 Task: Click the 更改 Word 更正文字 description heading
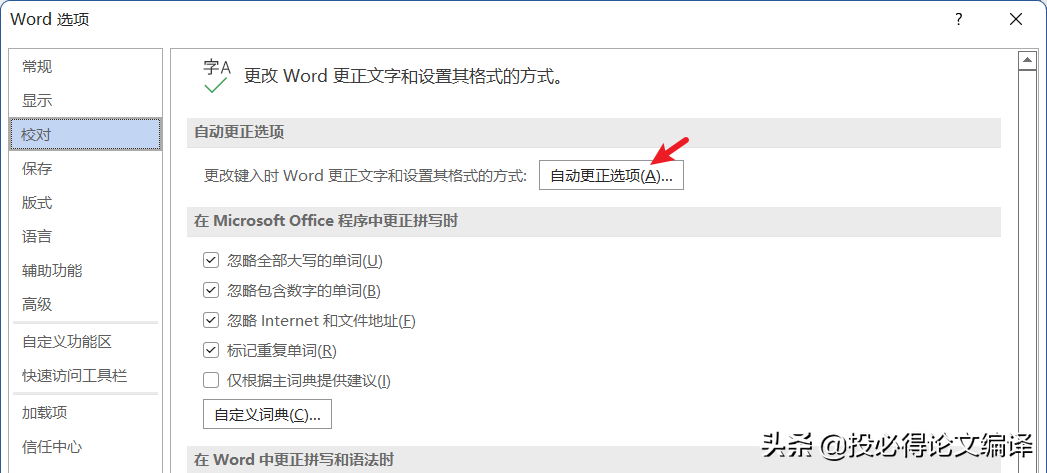(403, 76)
